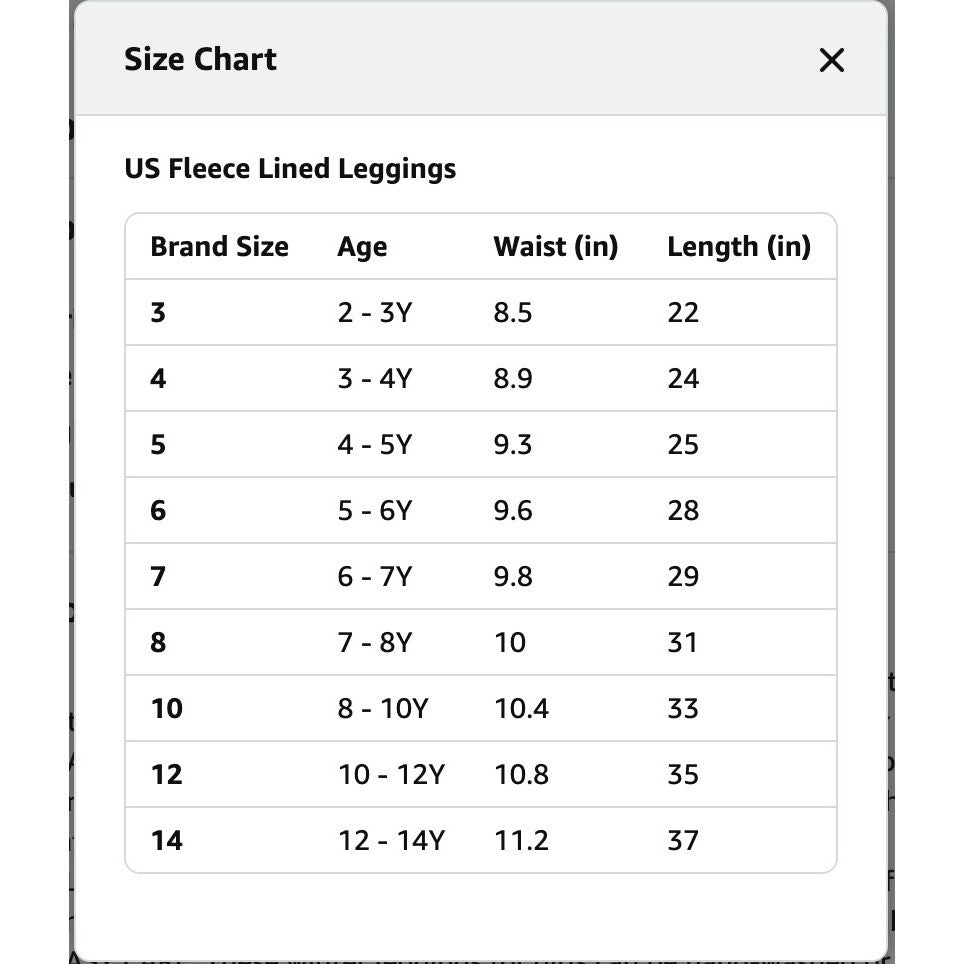Select brand size 4 row
The image size is (964, 964).
pyautogui.click(x=481, y=378)
